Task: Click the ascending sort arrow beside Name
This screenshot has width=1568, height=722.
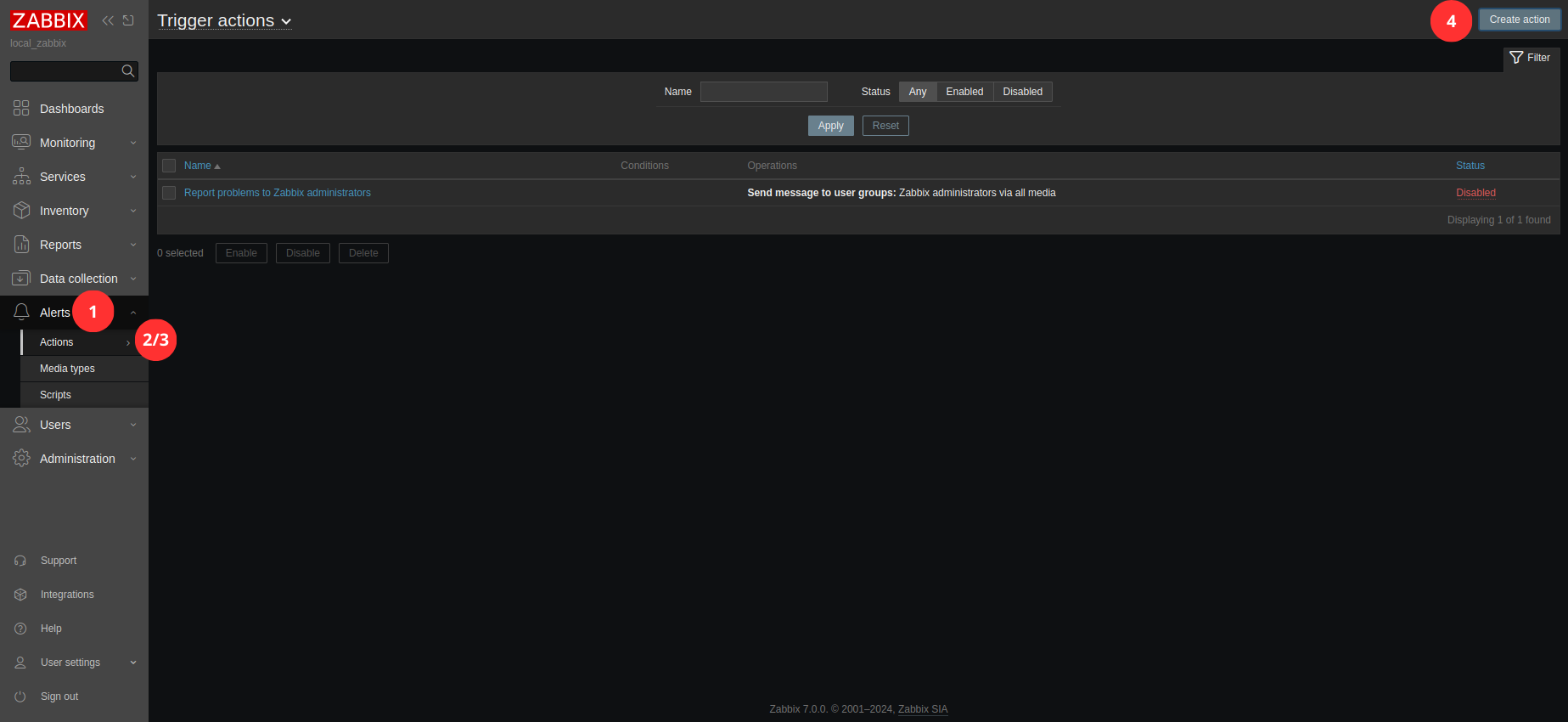Action: 217,166
